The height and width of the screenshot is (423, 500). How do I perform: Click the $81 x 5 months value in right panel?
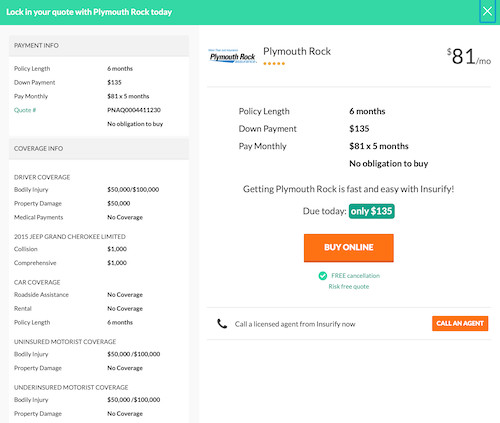379,146
